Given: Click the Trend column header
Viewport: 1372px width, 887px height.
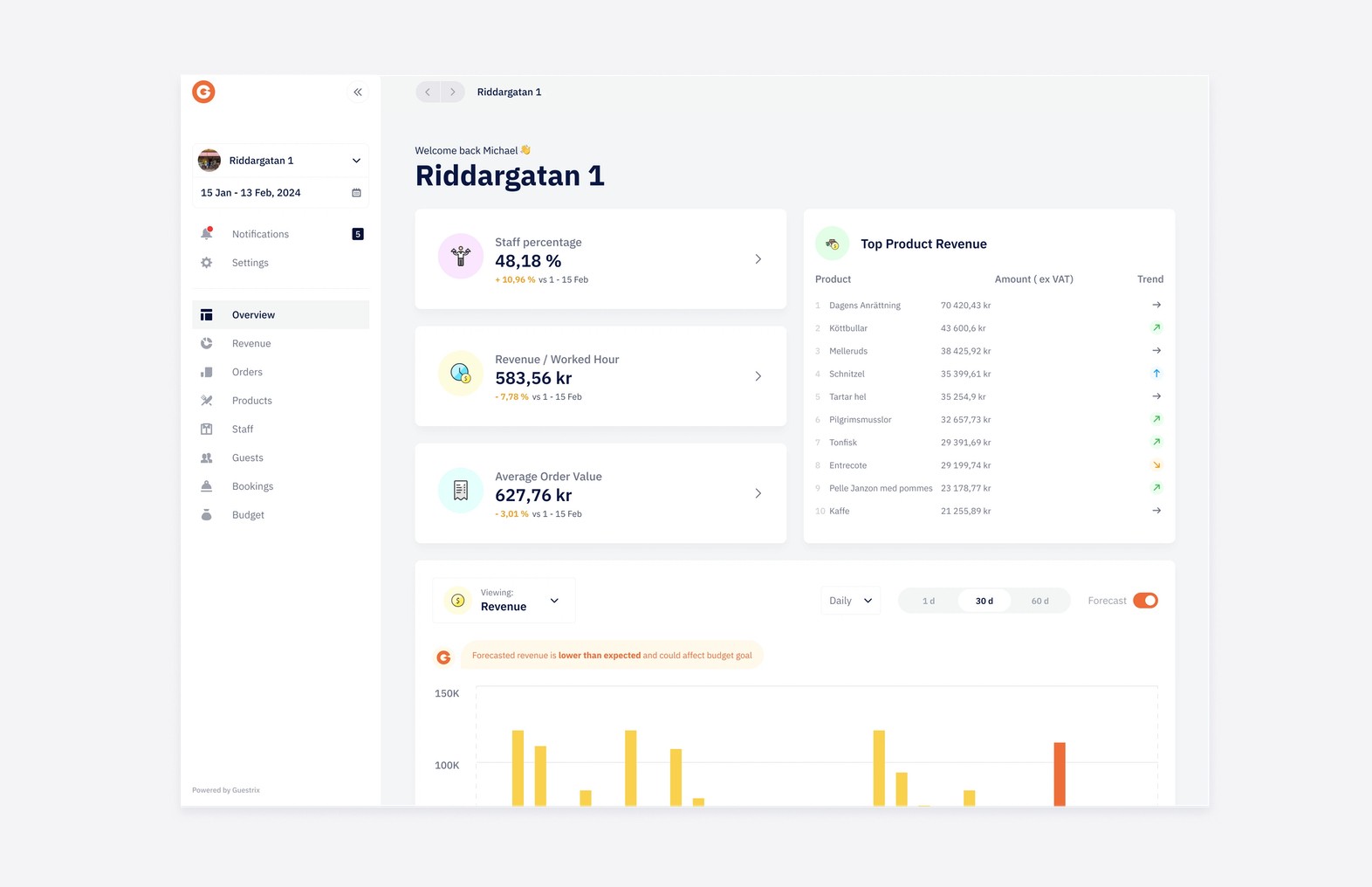Looking at the screenshot, I should [x=1150, y=279].
